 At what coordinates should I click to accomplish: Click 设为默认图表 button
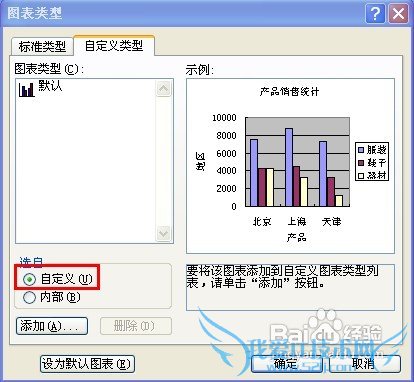pos(87,364)
